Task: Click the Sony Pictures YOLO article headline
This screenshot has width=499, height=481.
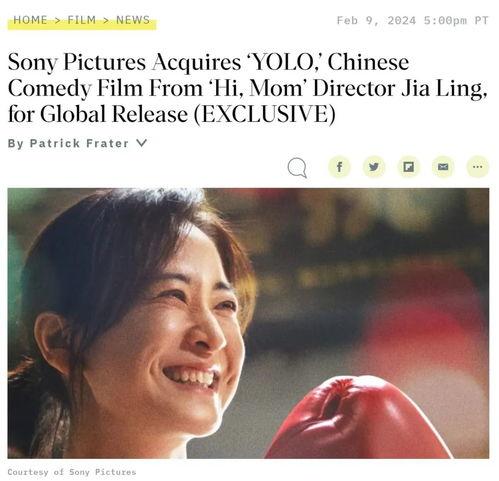Action: point(248,88)
